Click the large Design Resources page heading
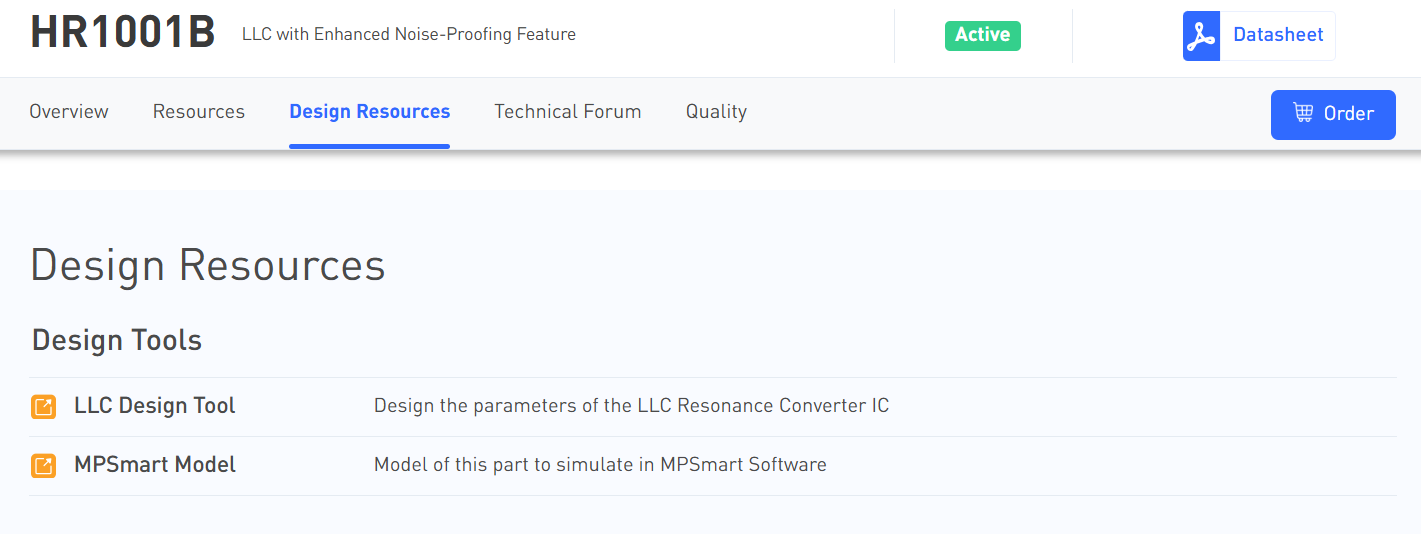 (208, 266)
